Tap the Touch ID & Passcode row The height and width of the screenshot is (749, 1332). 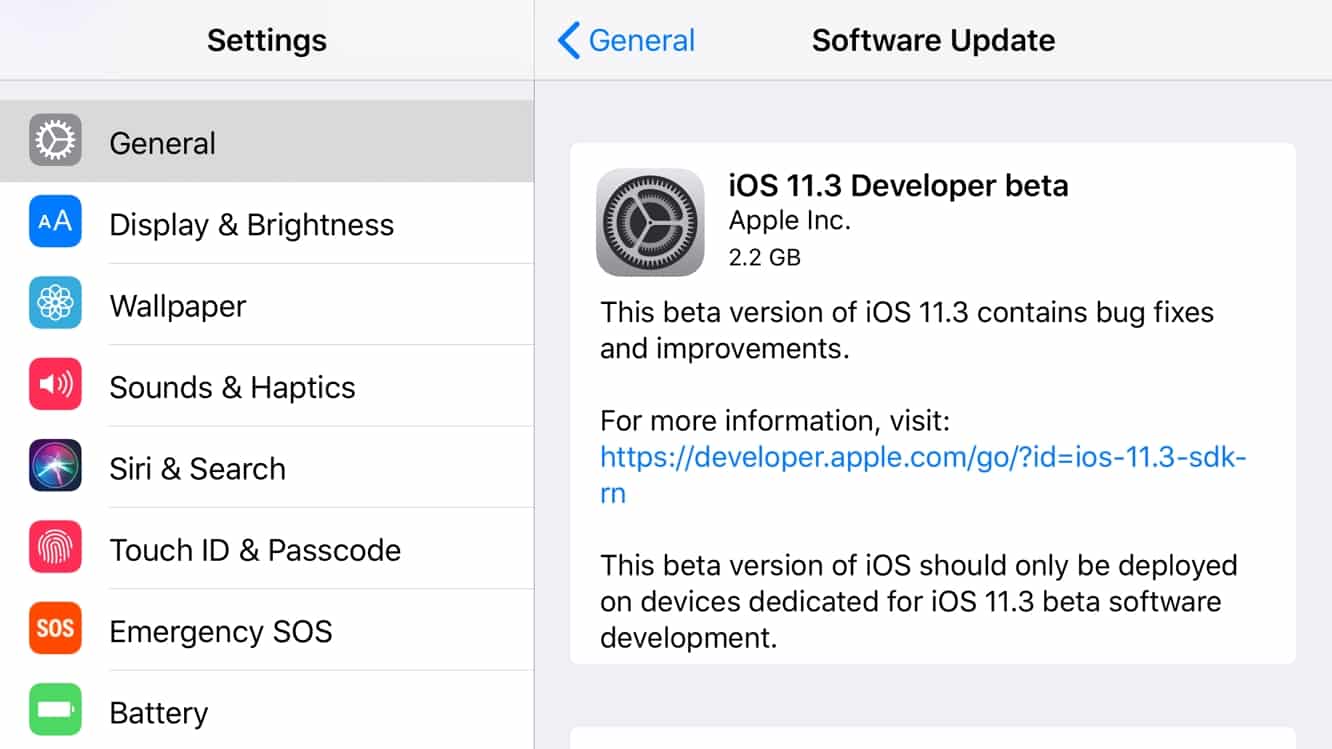click(x=254, y=549)
